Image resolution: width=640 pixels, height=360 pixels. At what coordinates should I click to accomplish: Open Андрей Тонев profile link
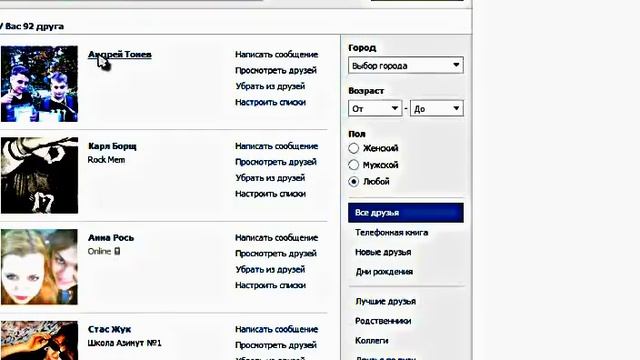[120, 54]
